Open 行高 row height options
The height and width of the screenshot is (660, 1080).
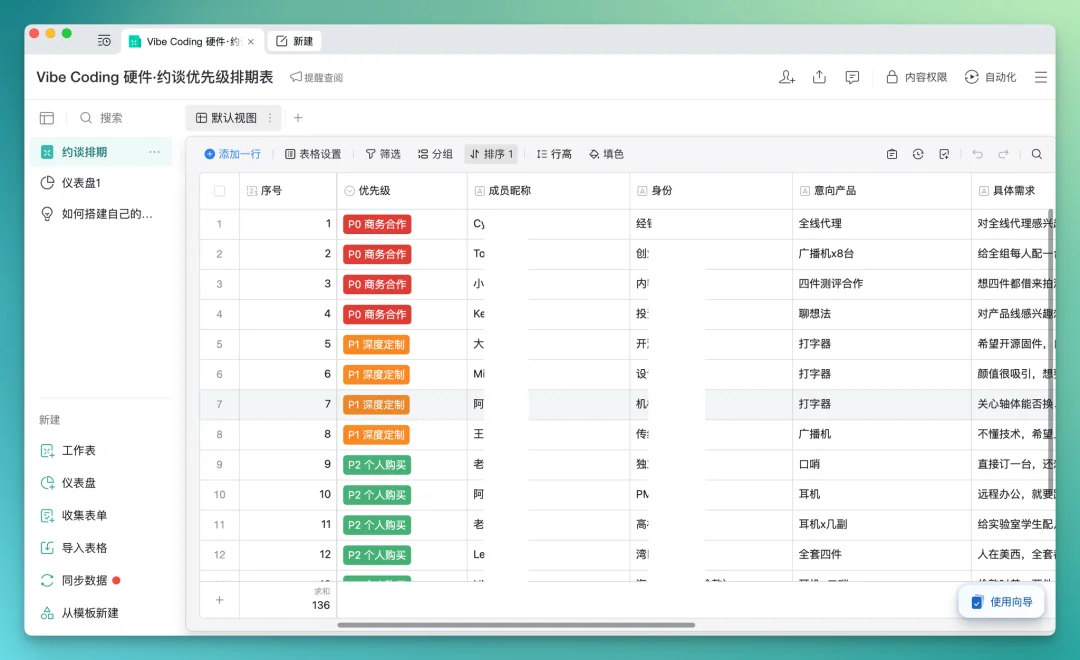[x=554, y=154]
